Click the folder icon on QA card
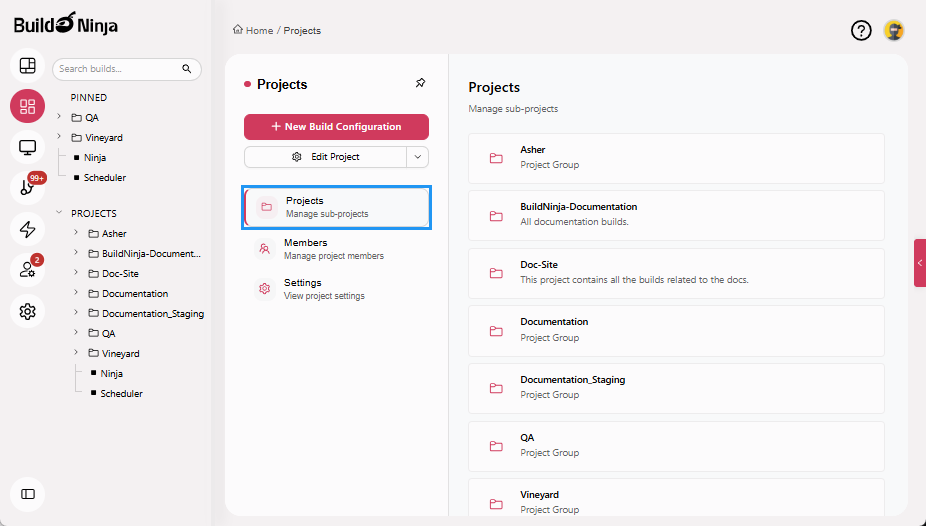 click(496, 446)
